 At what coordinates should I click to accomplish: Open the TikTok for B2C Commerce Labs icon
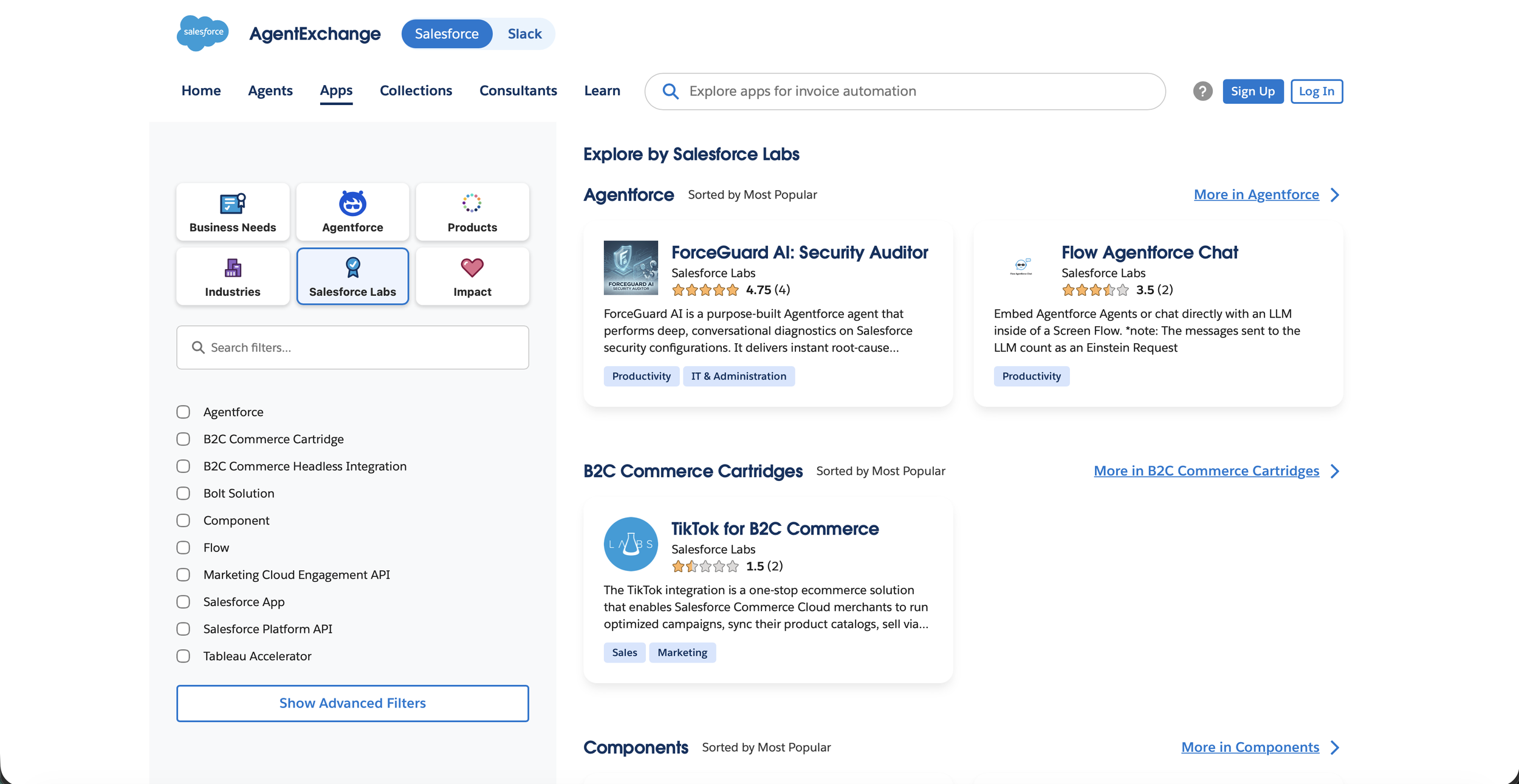(631, 544)
